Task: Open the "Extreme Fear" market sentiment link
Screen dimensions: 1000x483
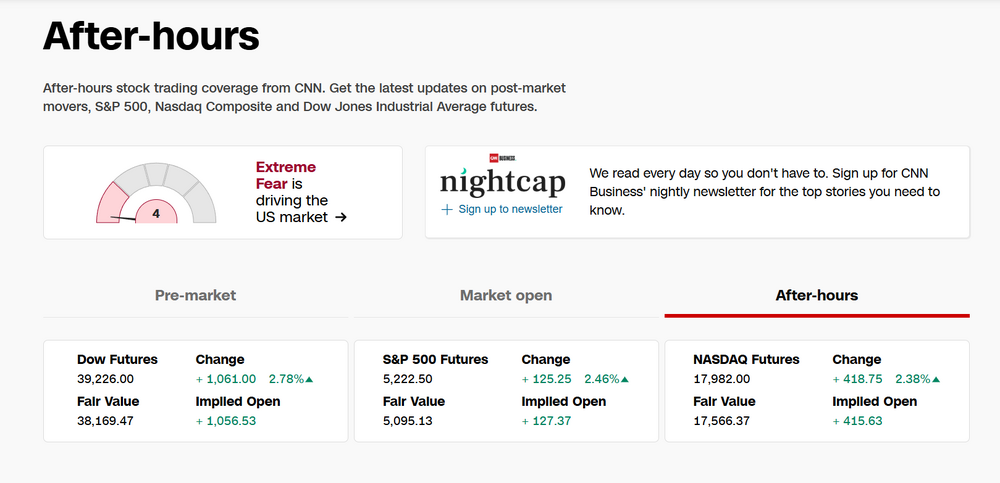Action: (x=286, y=175)
